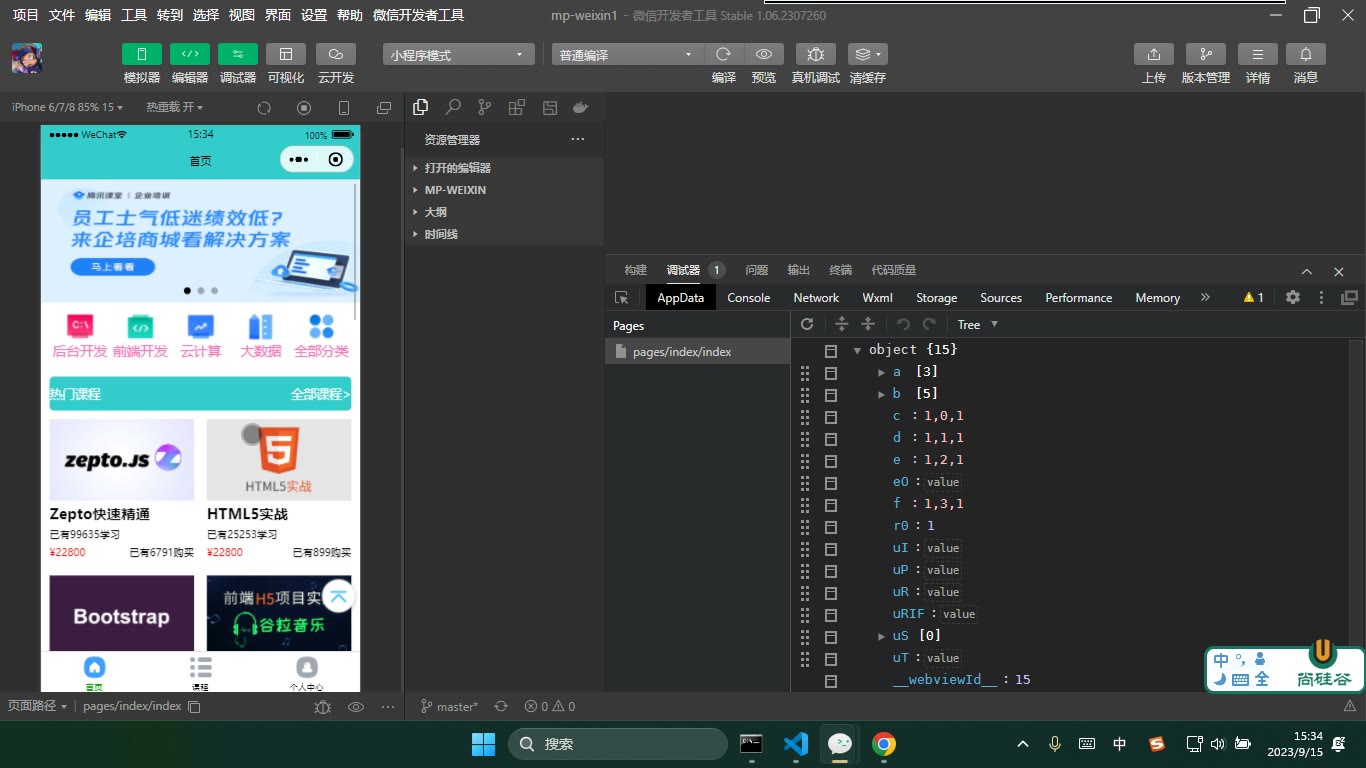Open the 普通编译 compile mode dropdown
The image size is (1366, 768).
point(628,55)
